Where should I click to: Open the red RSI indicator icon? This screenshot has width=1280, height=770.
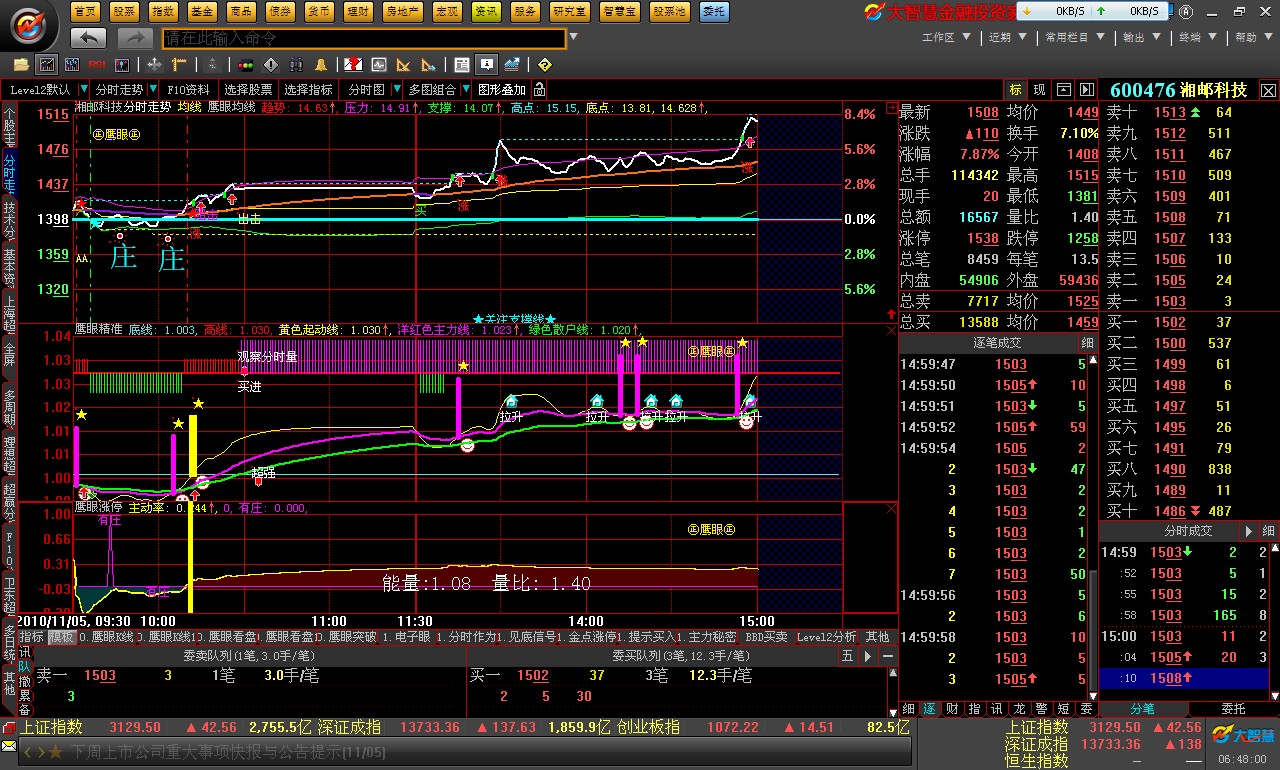tap(98, 65)
